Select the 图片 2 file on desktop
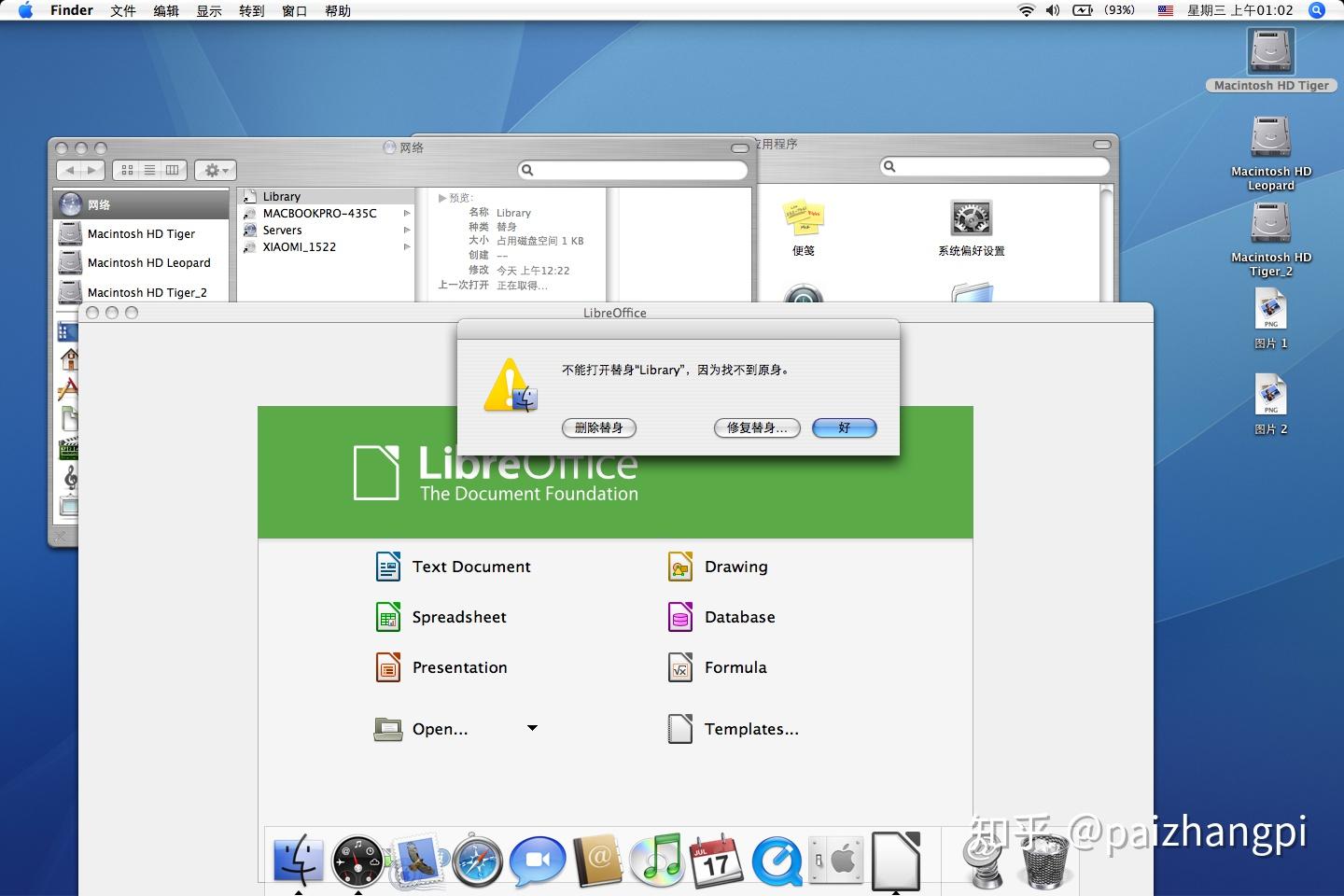This screenshot has height=896, width=1344. point(1271,404)
